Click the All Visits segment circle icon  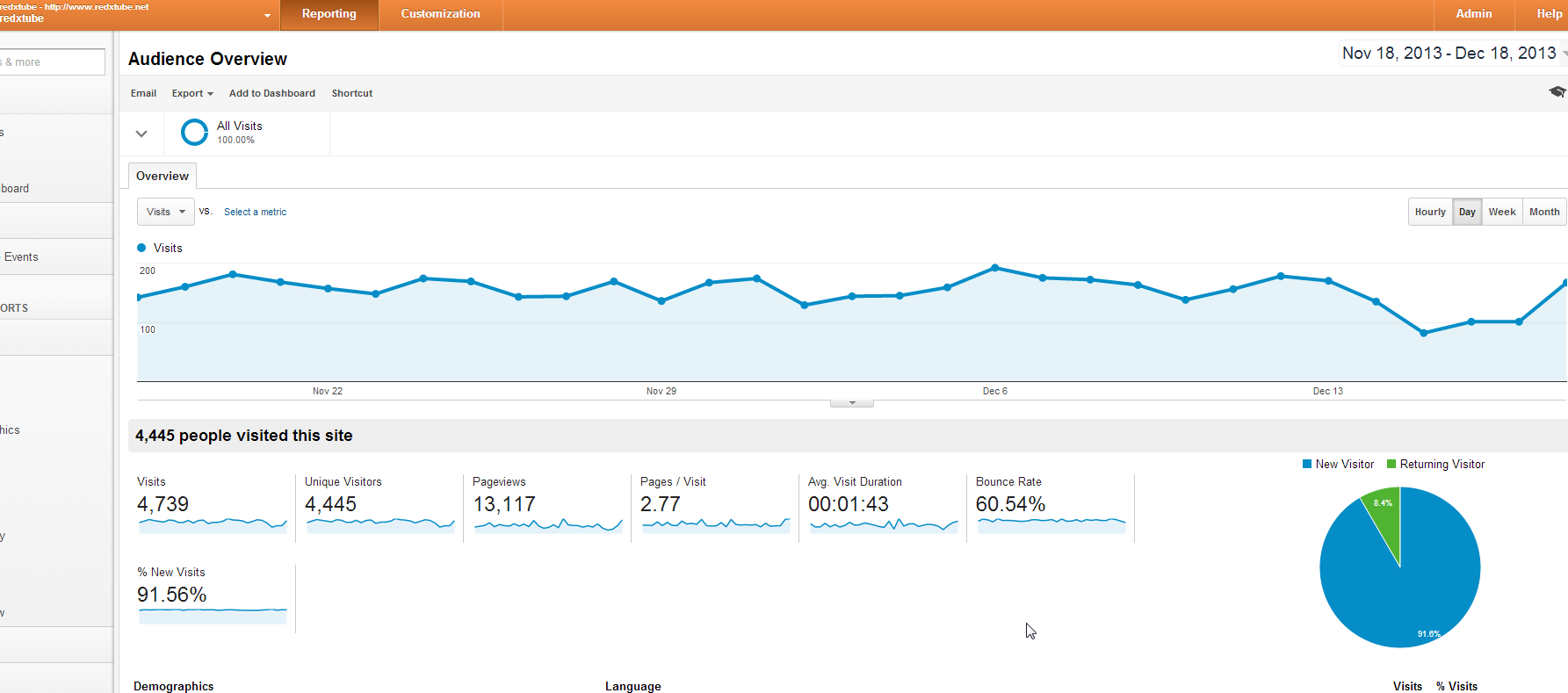click(x=194, y=133)
